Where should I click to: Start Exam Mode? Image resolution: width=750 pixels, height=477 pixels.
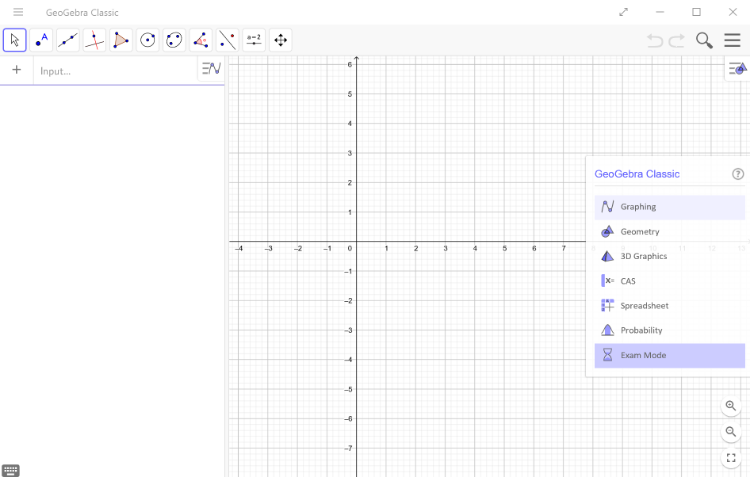tap(670, 355)
